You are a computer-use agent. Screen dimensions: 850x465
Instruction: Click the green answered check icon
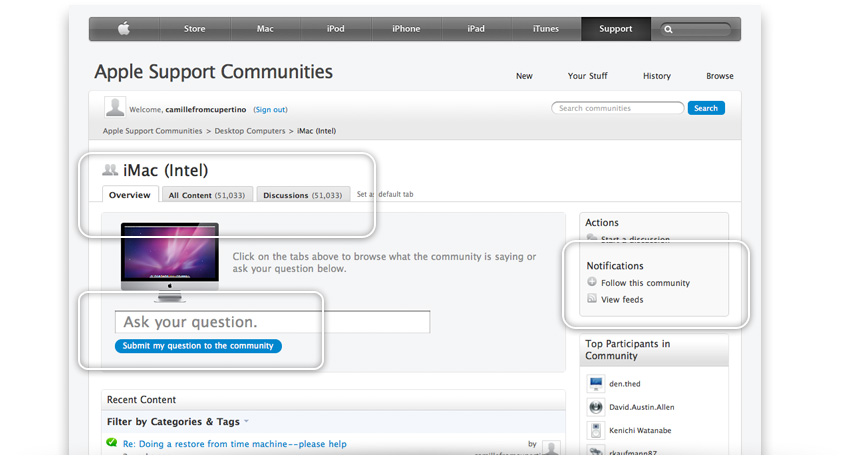[x=112, y=442]
